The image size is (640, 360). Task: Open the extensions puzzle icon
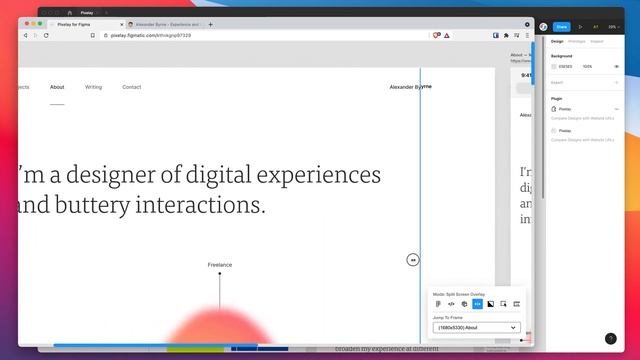click(x=506, y=36)
